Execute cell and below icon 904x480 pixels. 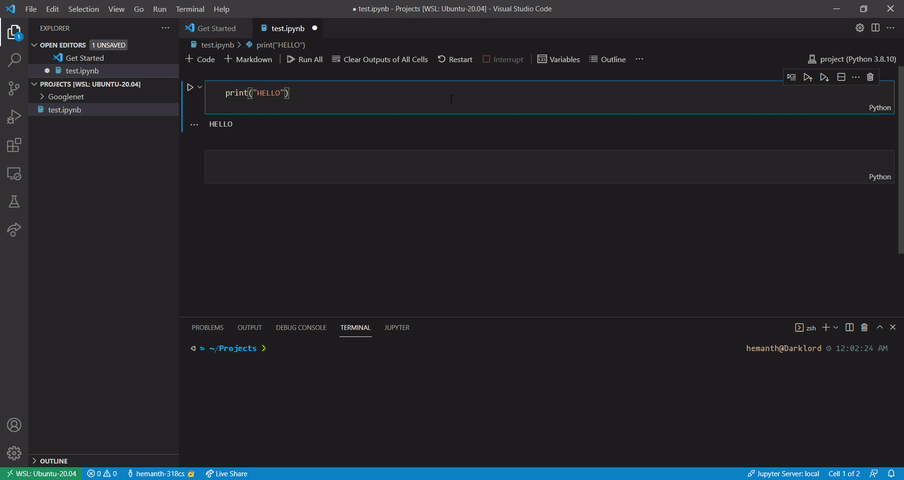[824, 77]
